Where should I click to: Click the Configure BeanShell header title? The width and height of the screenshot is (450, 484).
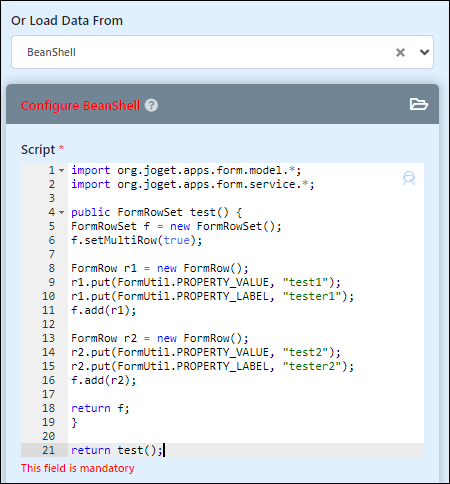click(80, 105)
